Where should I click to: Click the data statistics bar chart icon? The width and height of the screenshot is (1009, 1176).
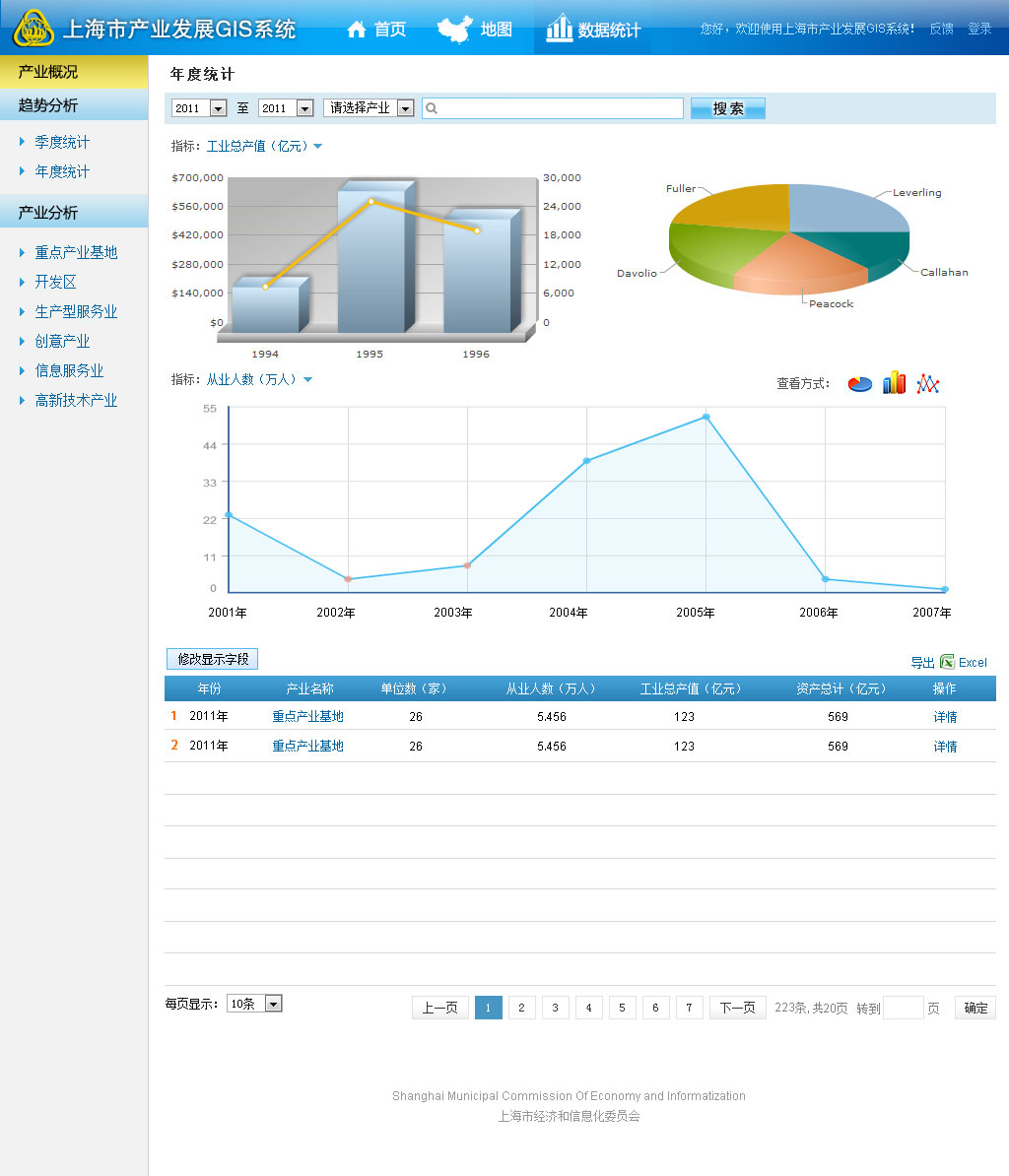tap(560, 29)
